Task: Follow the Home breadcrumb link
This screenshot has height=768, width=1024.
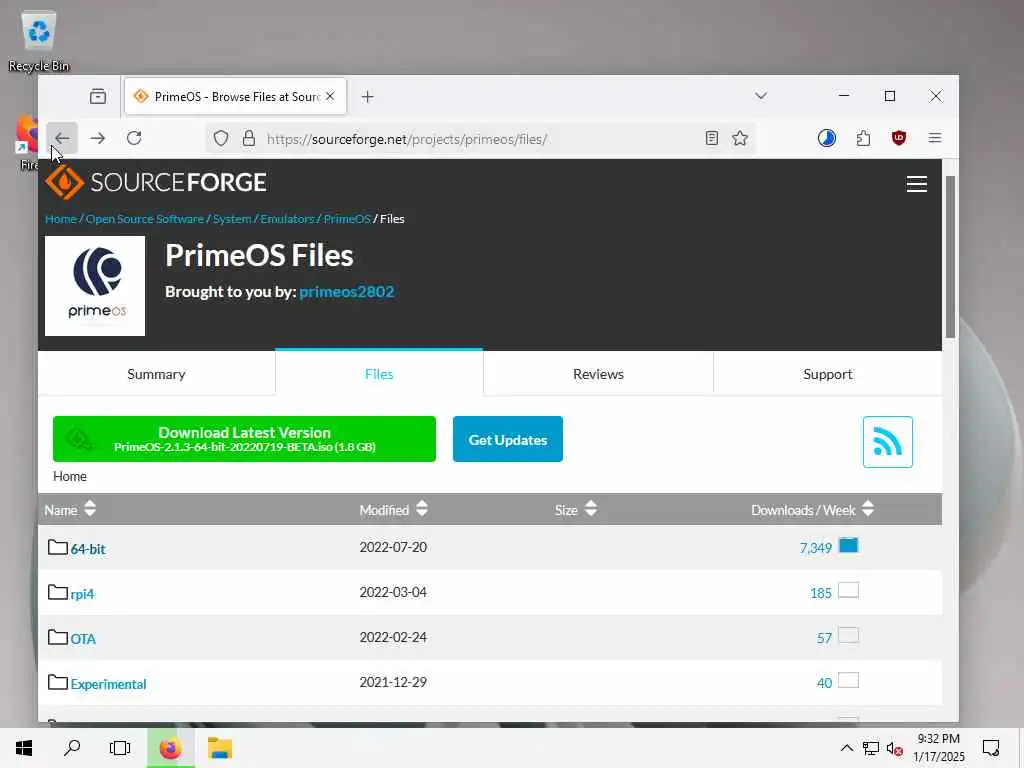Action: (x=61, y=219)
